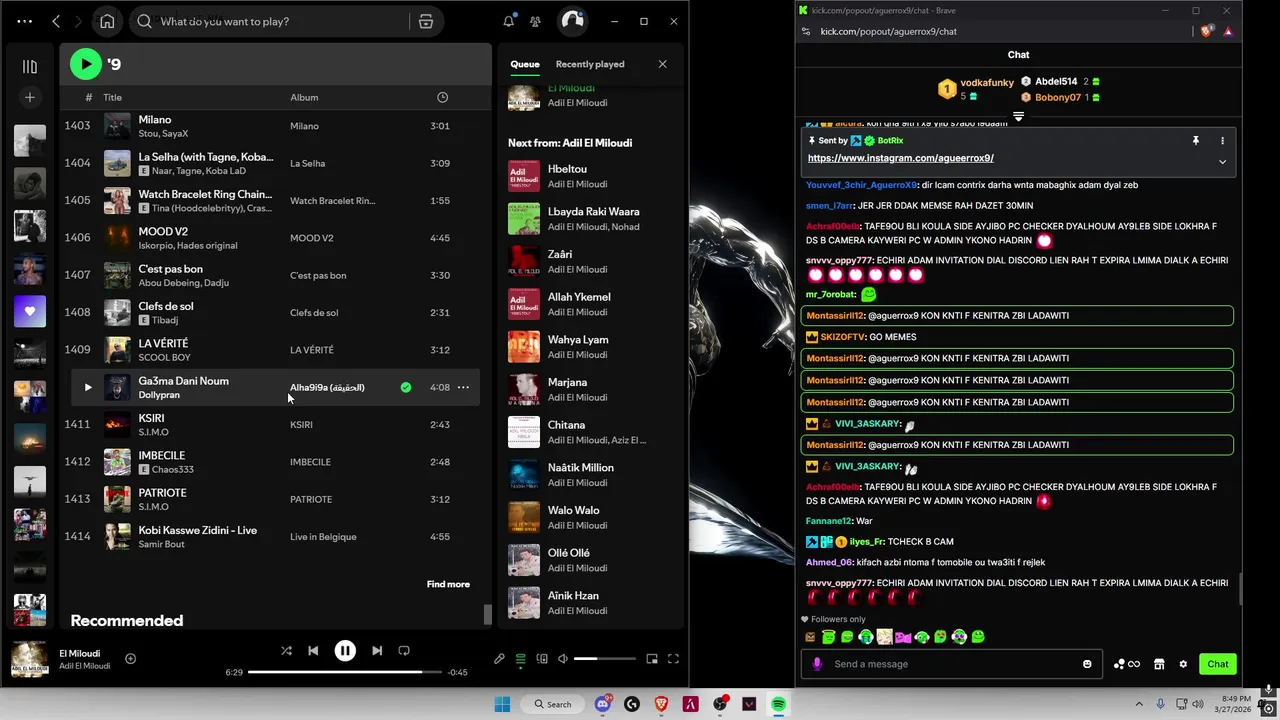This screenshot has width=1280, height=720.
Task: Enter Spotify full screen mode
Action: (x=673, y=659)
